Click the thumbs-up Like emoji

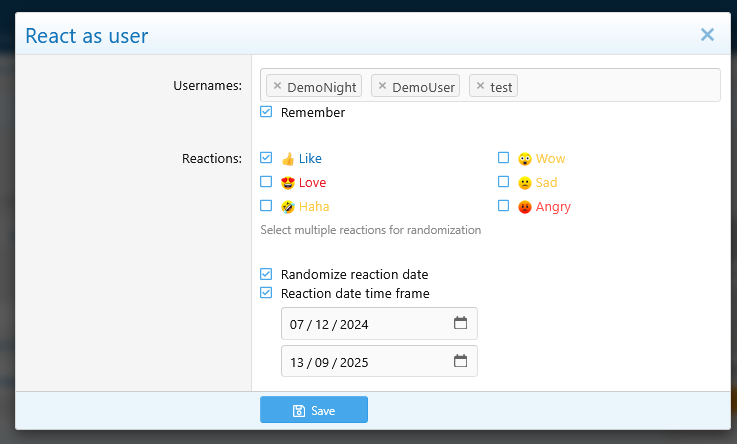pos(288,159)
